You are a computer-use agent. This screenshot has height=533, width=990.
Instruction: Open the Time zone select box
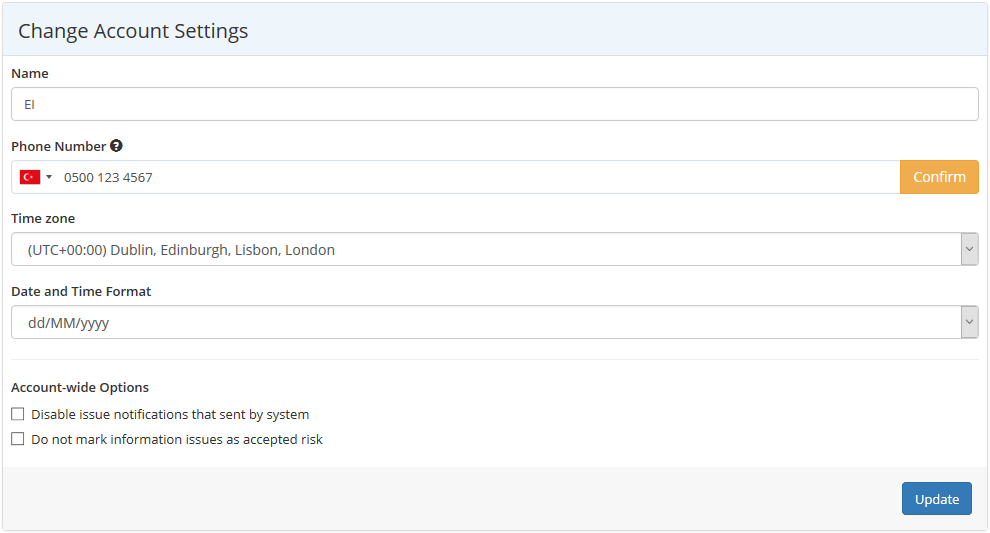pos(485,250)
